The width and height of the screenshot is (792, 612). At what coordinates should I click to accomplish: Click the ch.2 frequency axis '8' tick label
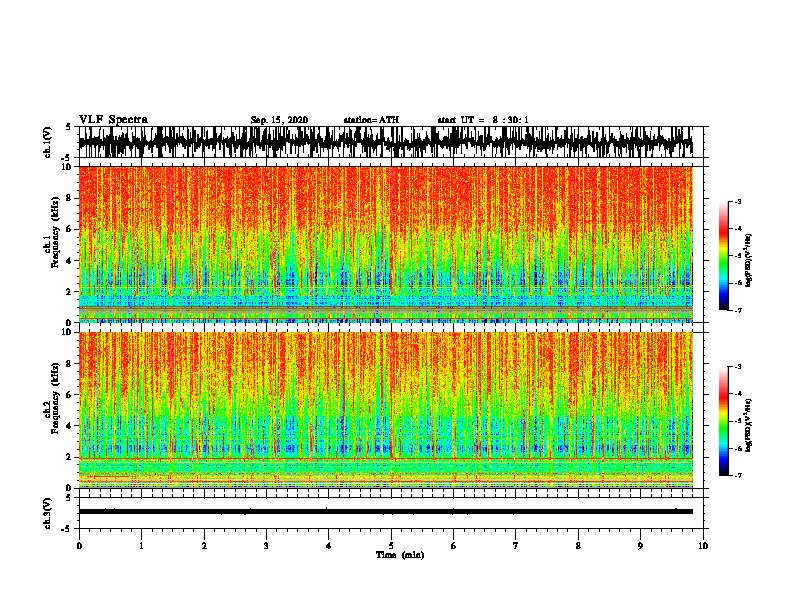[x=70, y=364]
